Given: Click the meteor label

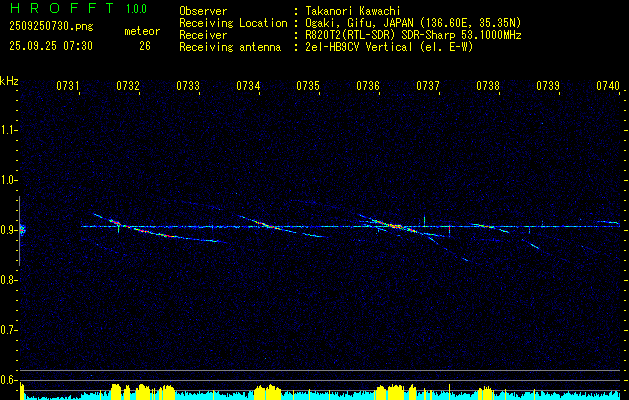Looking at the screenshot, I should click(142, 31).
